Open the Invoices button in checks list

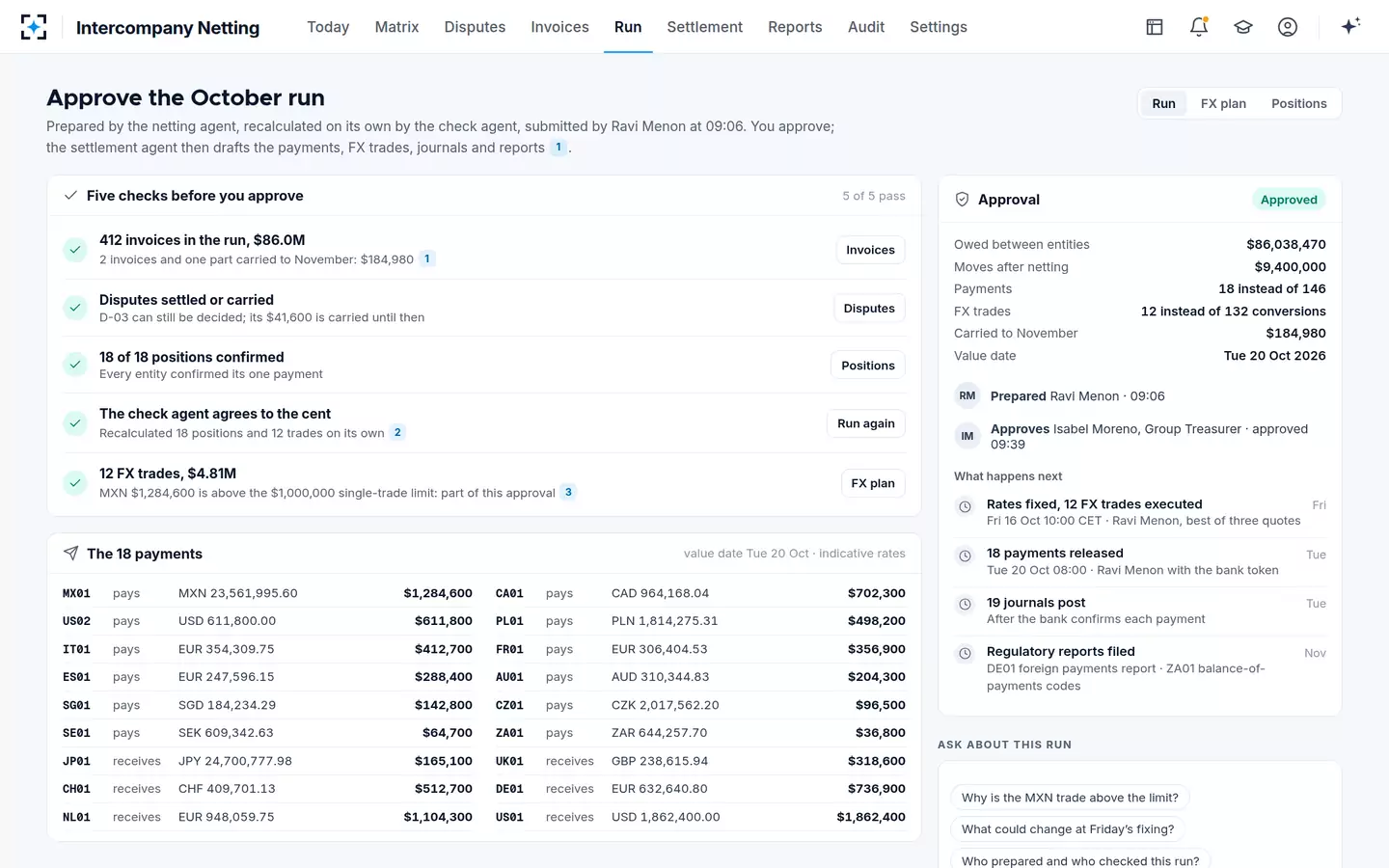870,250
